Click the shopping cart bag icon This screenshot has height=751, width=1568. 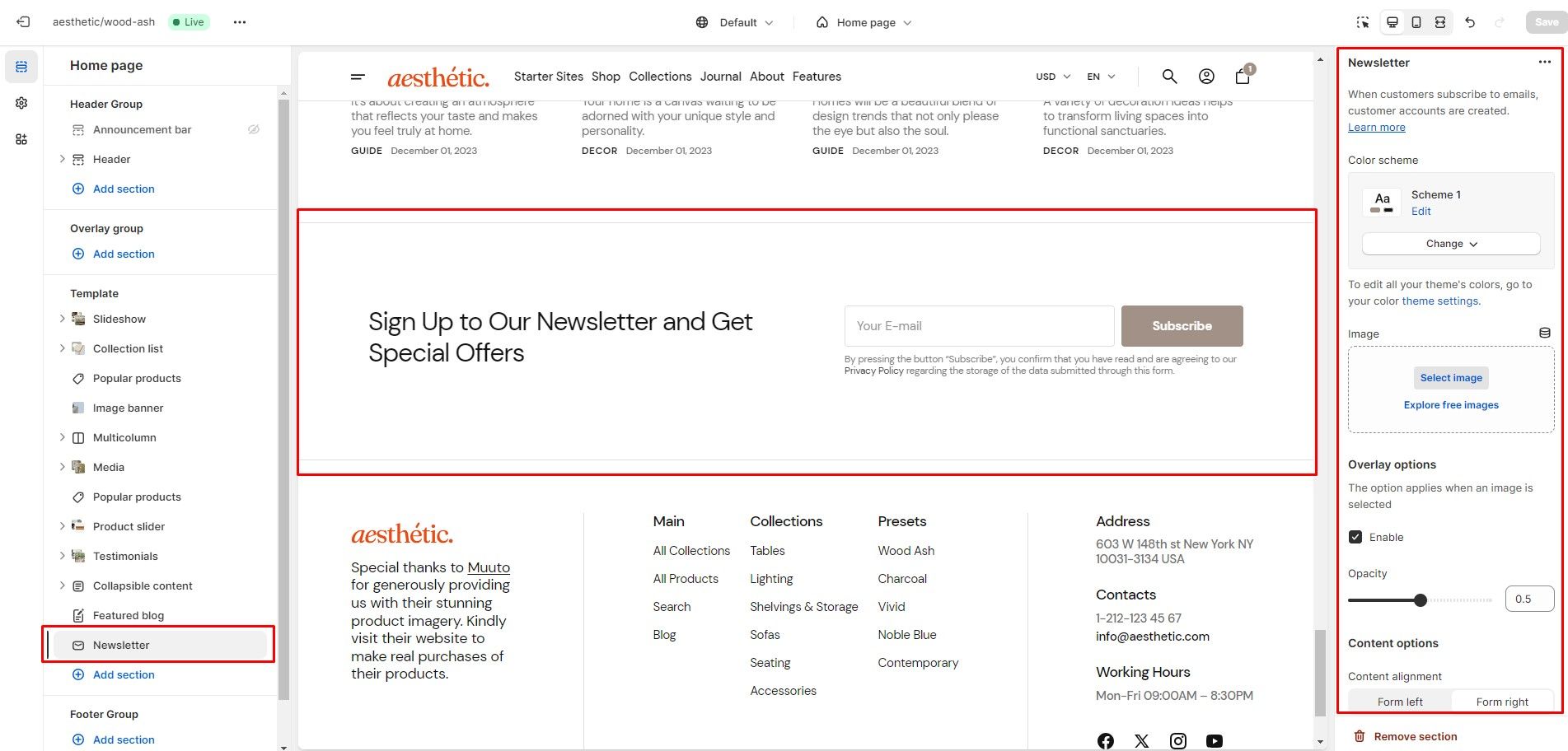[x=1243, y=77]
